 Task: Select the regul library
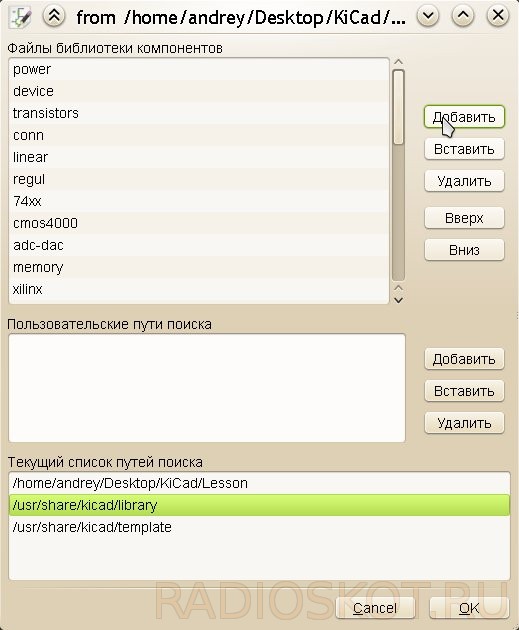pos(199,179)
